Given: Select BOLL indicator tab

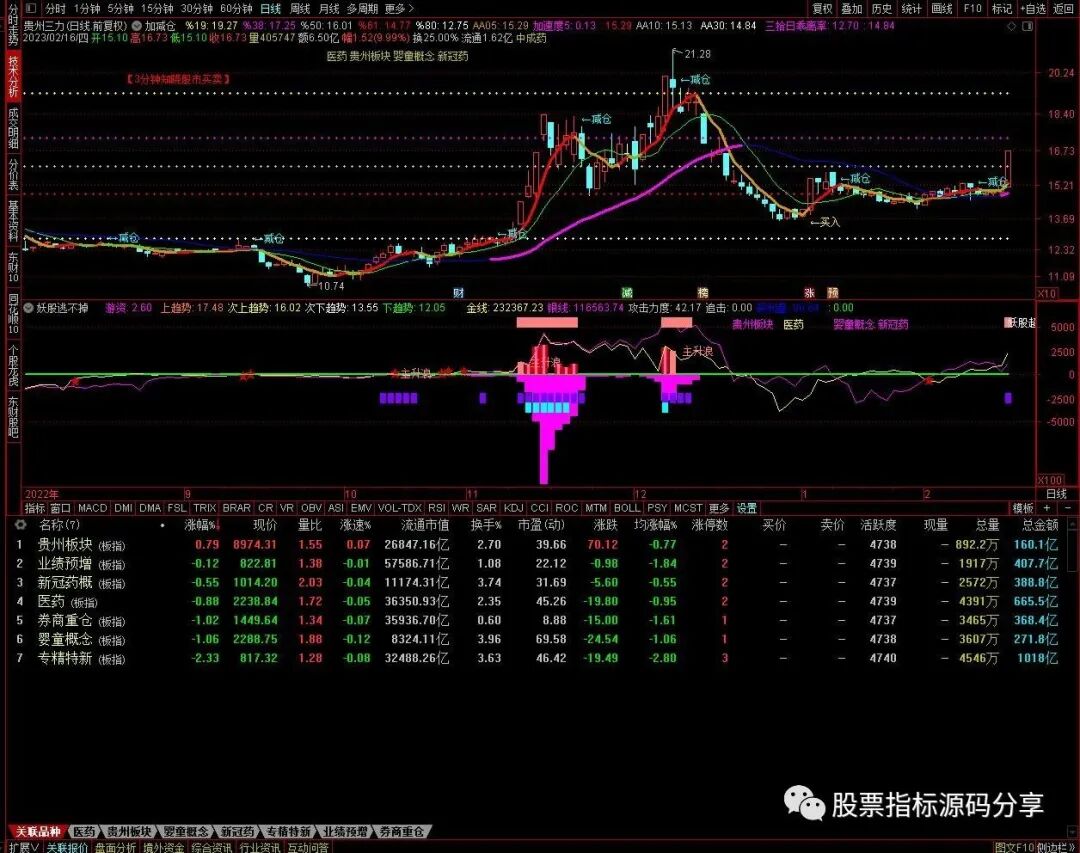Looking at the screenshot, I should pos(627,508).
